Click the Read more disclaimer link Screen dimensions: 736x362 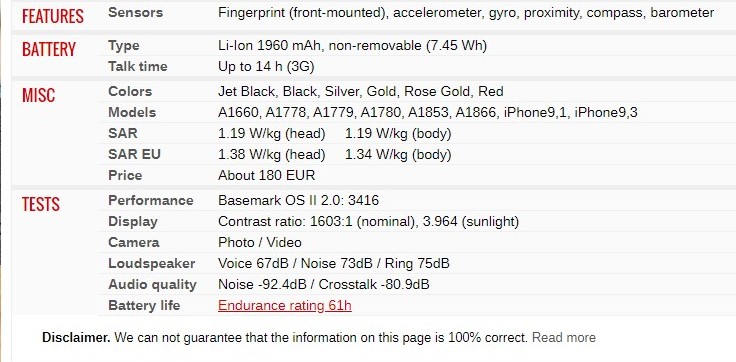564,338
